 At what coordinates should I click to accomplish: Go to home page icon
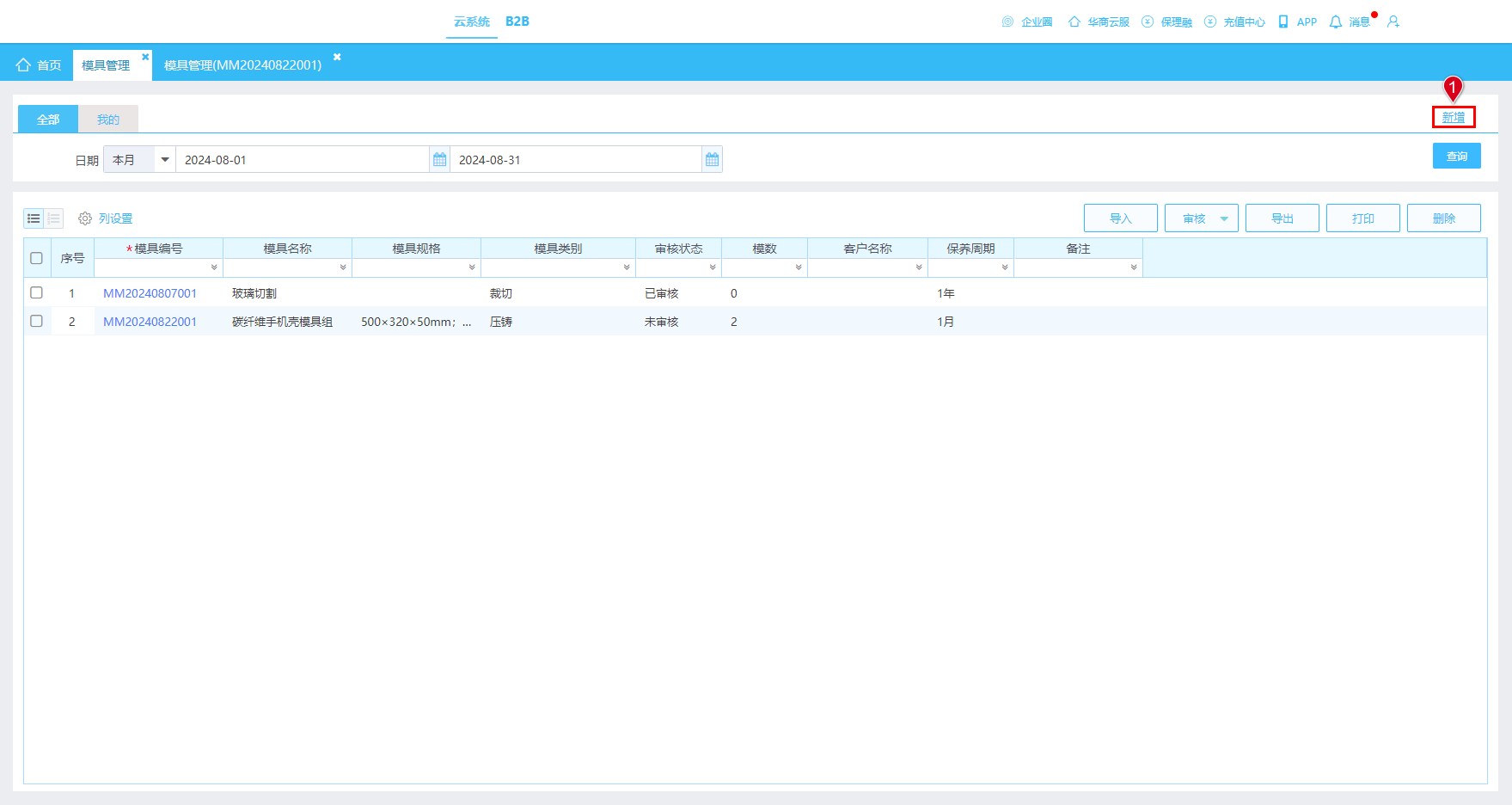click(23, 65)
